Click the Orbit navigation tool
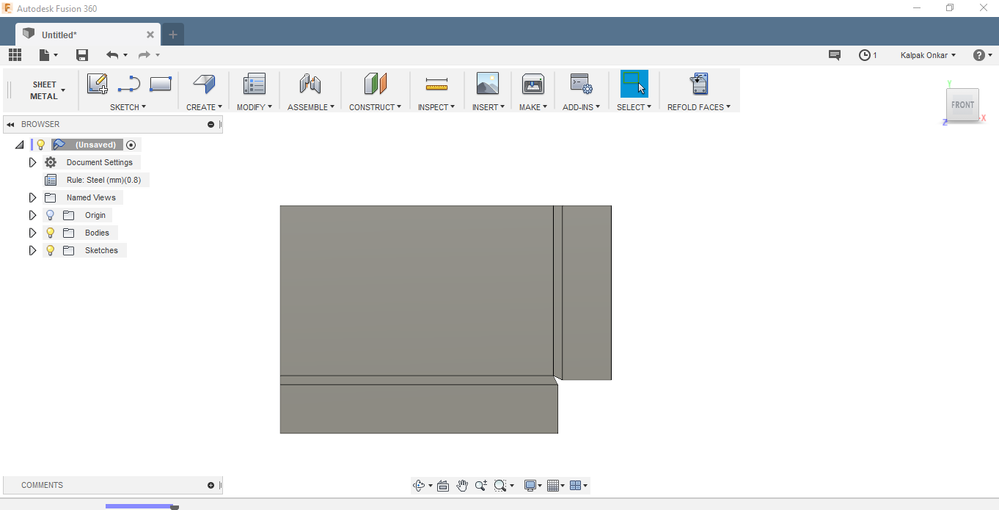Viewport: 999px width, 510px height. (x=419, y=486)
